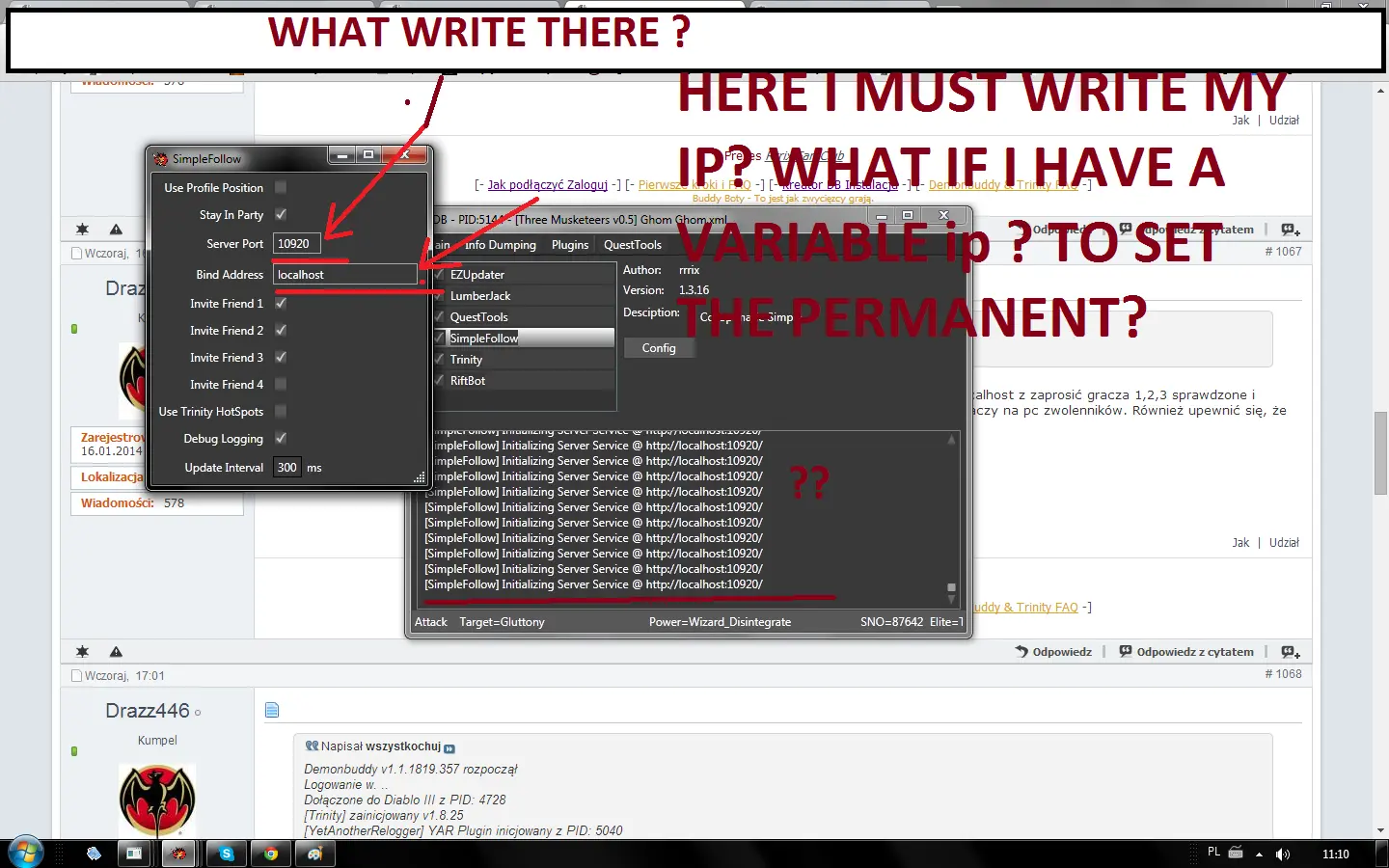
Task: Click the Skype icon in the taskbar
Action: pyautogui.click(x=226, y=854)
